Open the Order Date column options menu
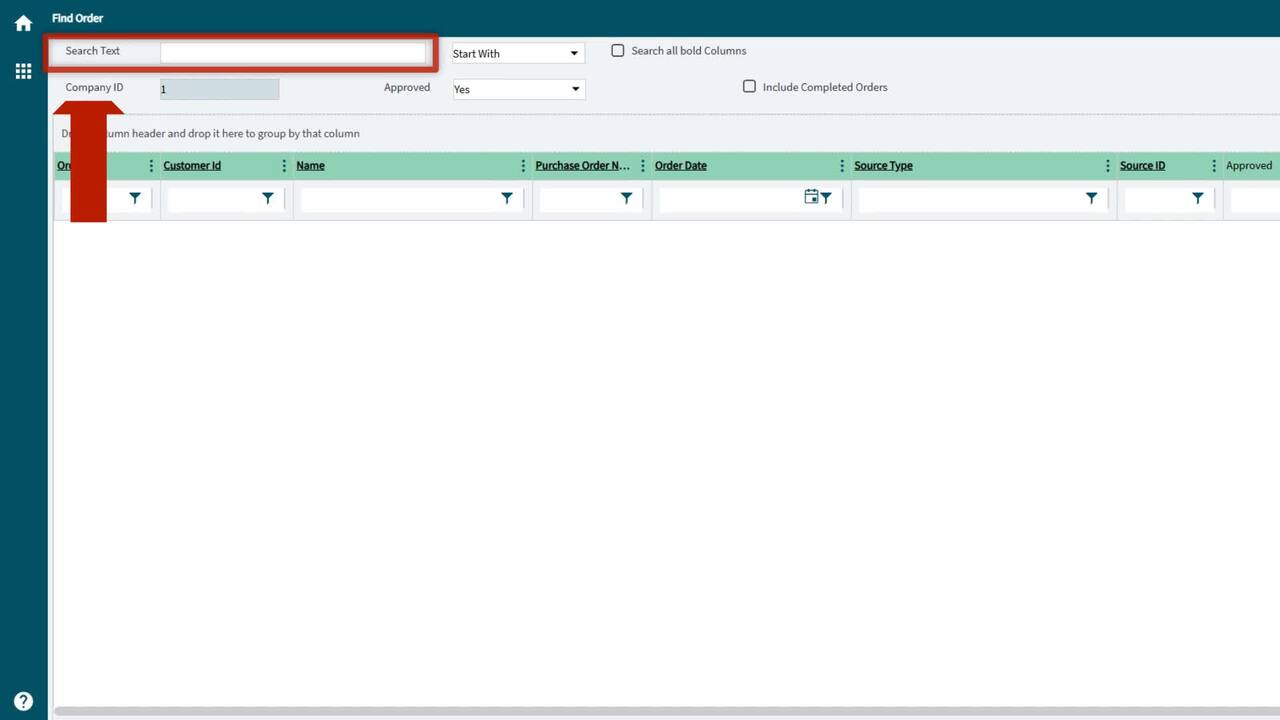This screenshot has height=720, width=1280. point(842,166)
